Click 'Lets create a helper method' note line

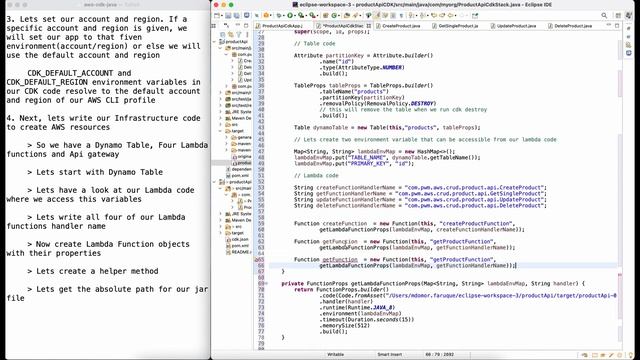[97, 271]
